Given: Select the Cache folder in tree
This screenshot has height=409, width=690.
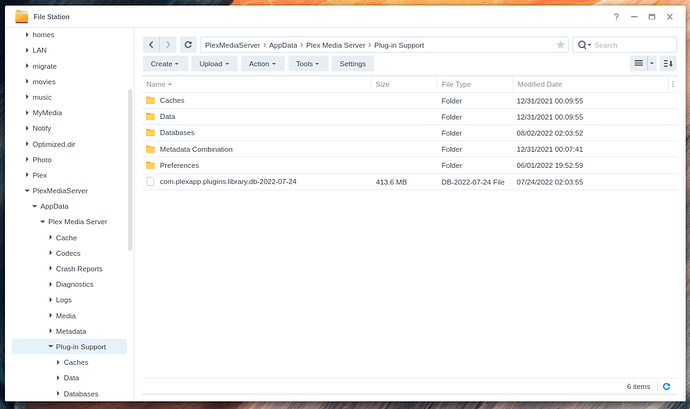Looking at the screenshot, I should click(66, 238).
